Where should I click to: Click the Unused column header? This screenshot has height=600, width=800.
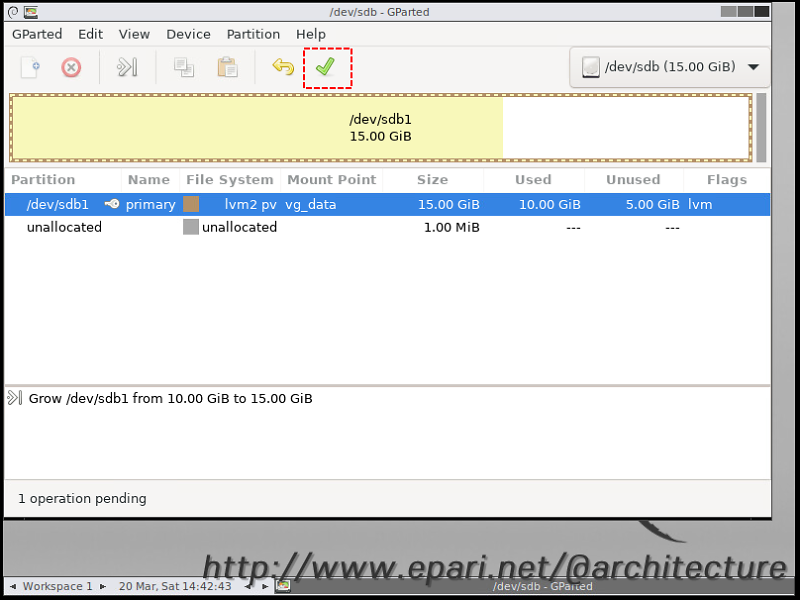(x=634, y=180)
